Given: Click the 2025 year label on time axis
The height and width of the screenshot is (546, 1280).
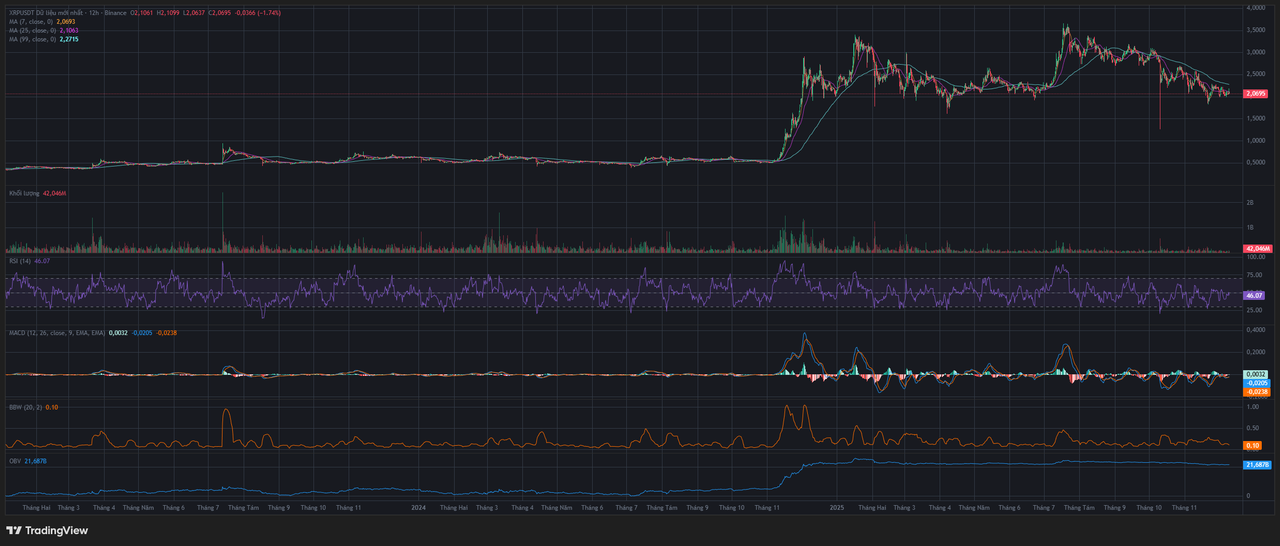Looking at the screenshot, I should click(836, 508).
